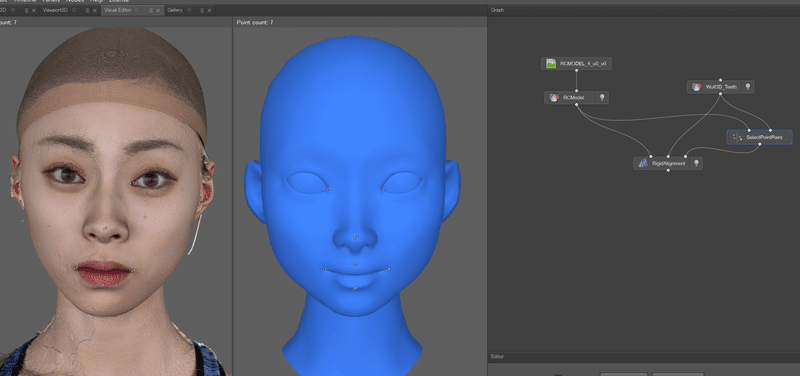The image size is (800, 376).
Task: Click the geometry icon on RCModel node
Action: (x=554, y=97)
